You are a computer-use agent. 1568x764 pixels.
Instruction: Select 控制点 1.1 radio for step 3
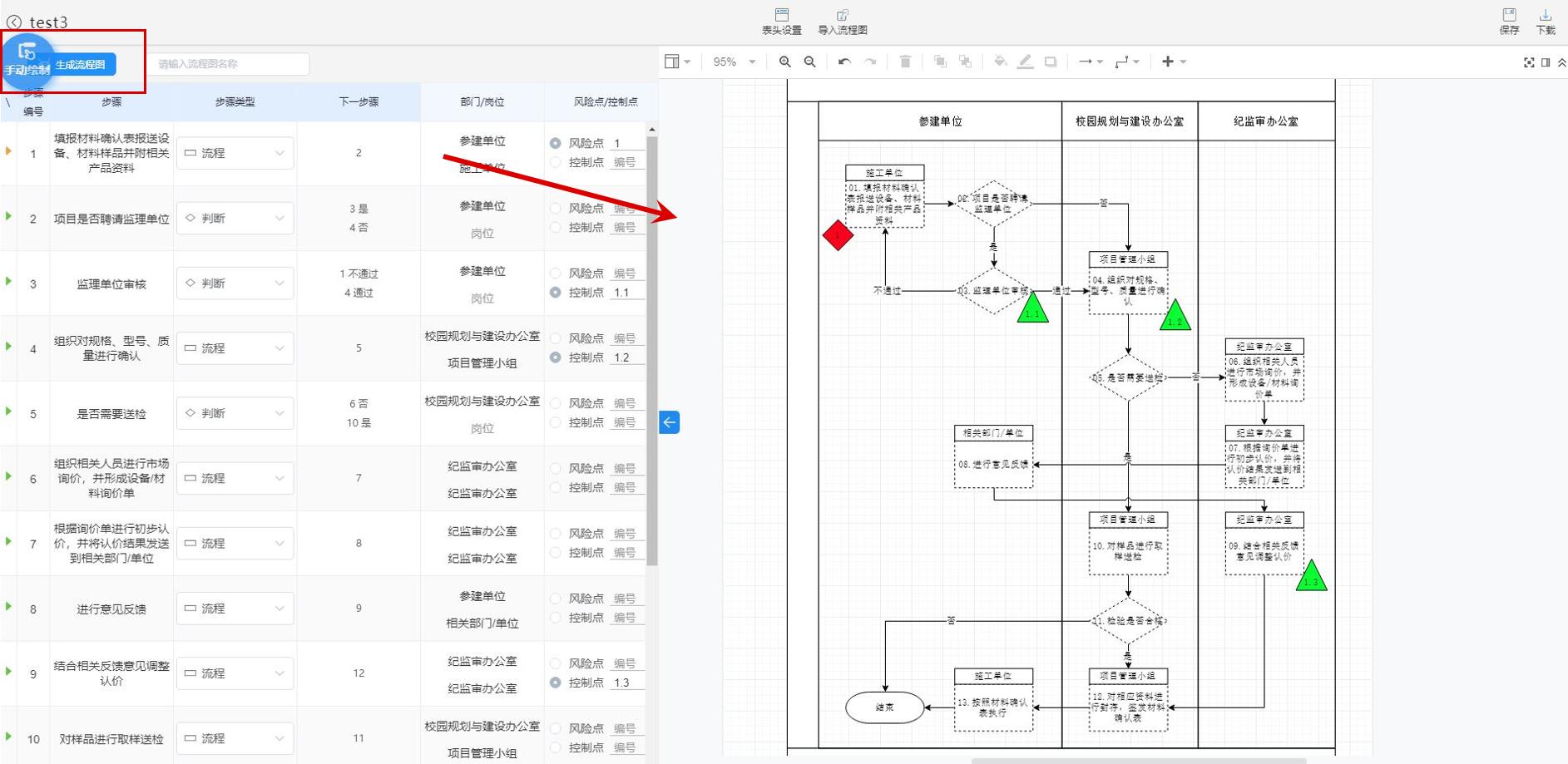coord(556,292)
